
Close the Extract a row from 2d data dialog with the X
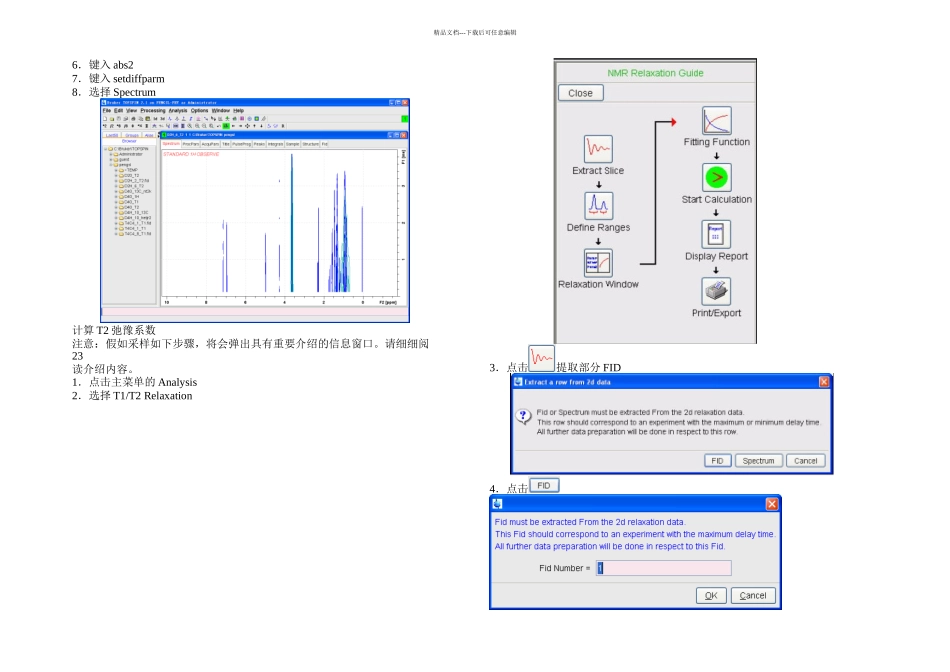[x=823, y=382]
